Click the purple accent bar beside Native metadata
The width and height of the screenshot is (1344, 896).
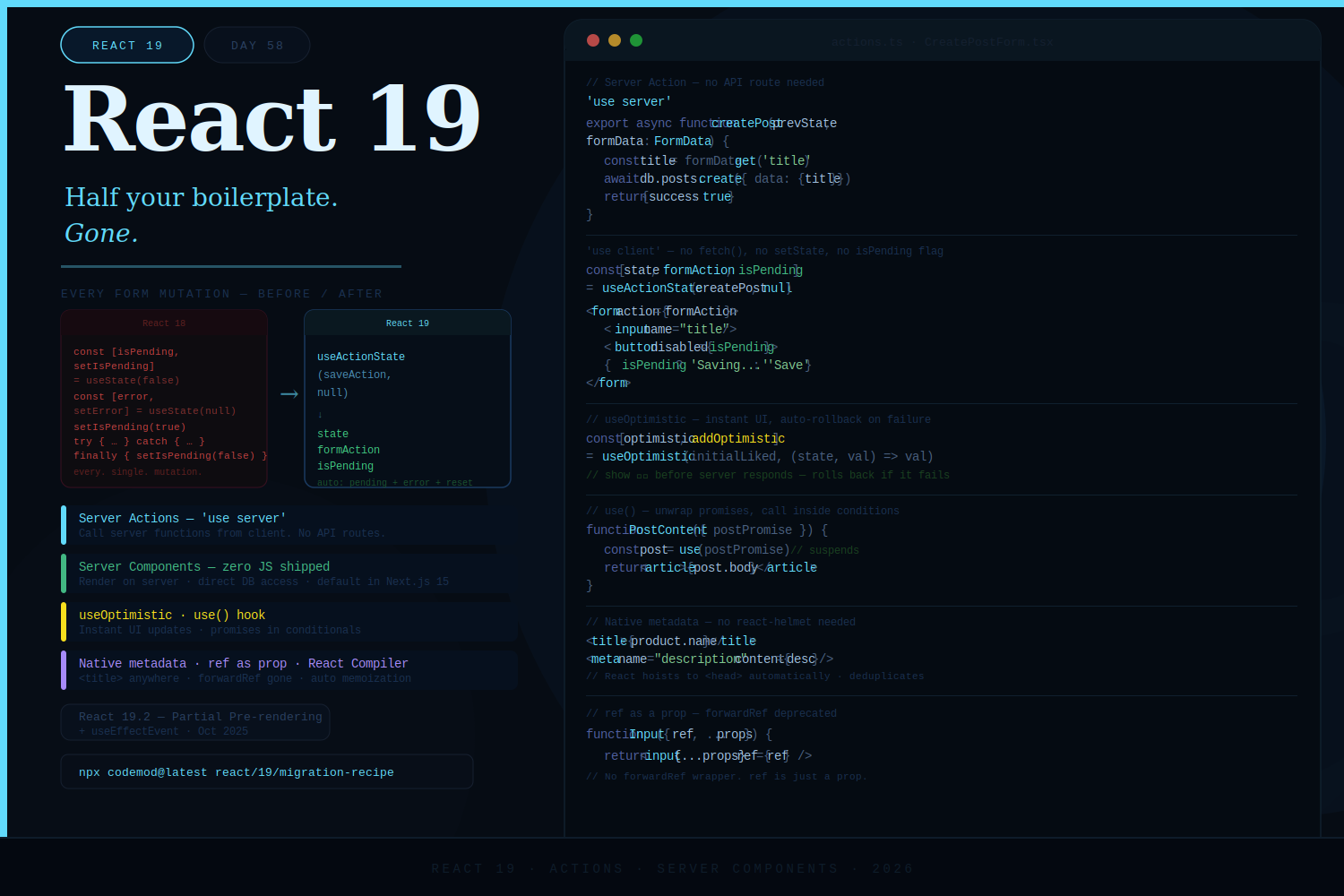(64, 669)
